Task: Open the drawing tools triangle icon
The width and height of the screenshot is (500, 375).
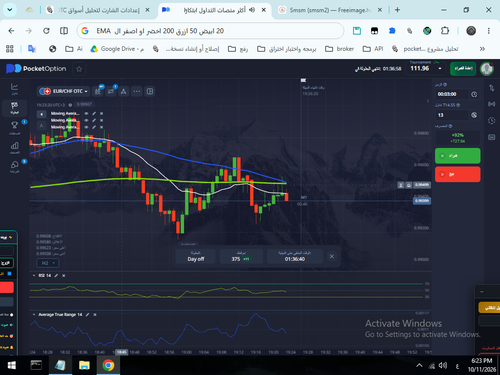Action: (124, 91)
